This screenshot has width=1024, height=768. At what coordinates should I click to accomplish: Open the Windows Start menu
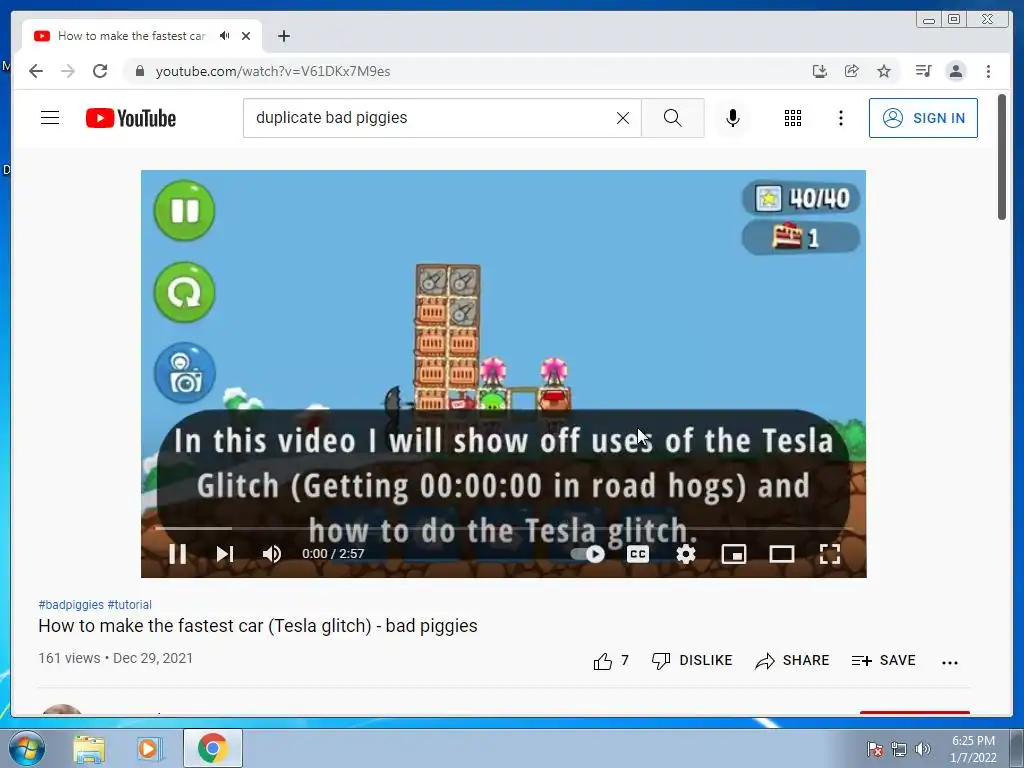pyautogui.click(x=27, y=748)
